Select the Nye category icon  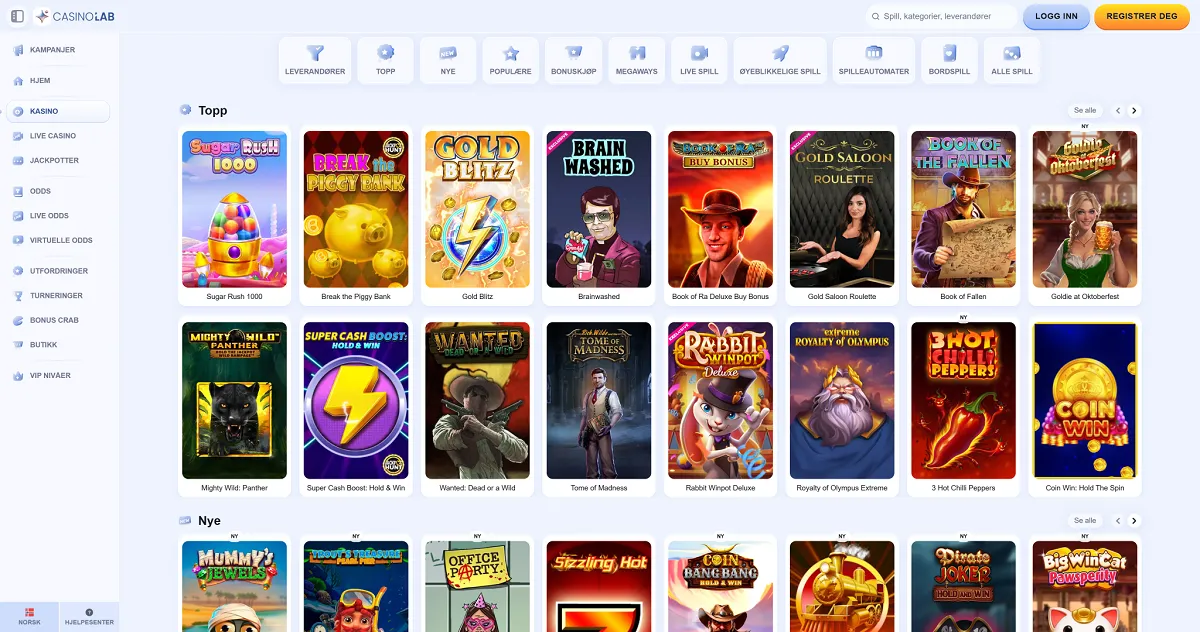448,53
